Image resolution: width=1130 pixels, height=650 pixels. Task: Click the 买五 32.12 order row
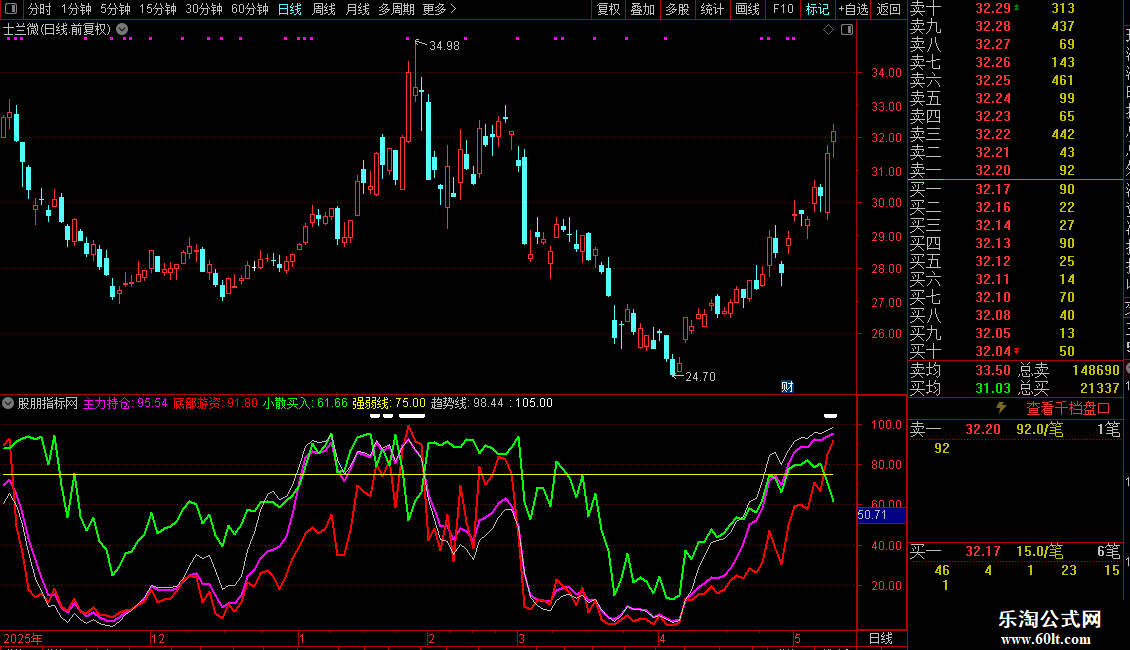(x=1016, y=262)
